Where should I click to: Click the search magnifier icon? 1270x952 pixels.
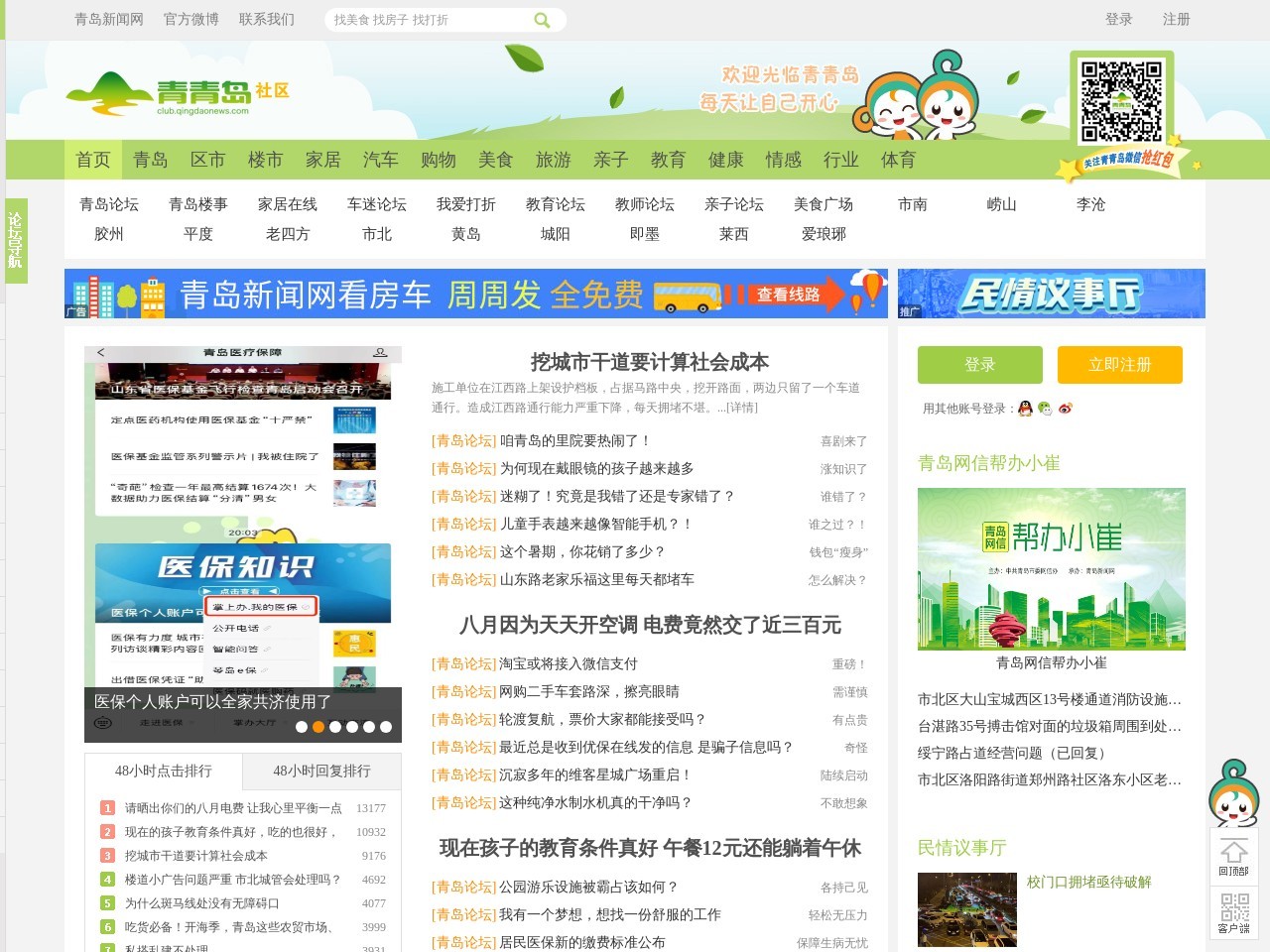click(542, 20)
